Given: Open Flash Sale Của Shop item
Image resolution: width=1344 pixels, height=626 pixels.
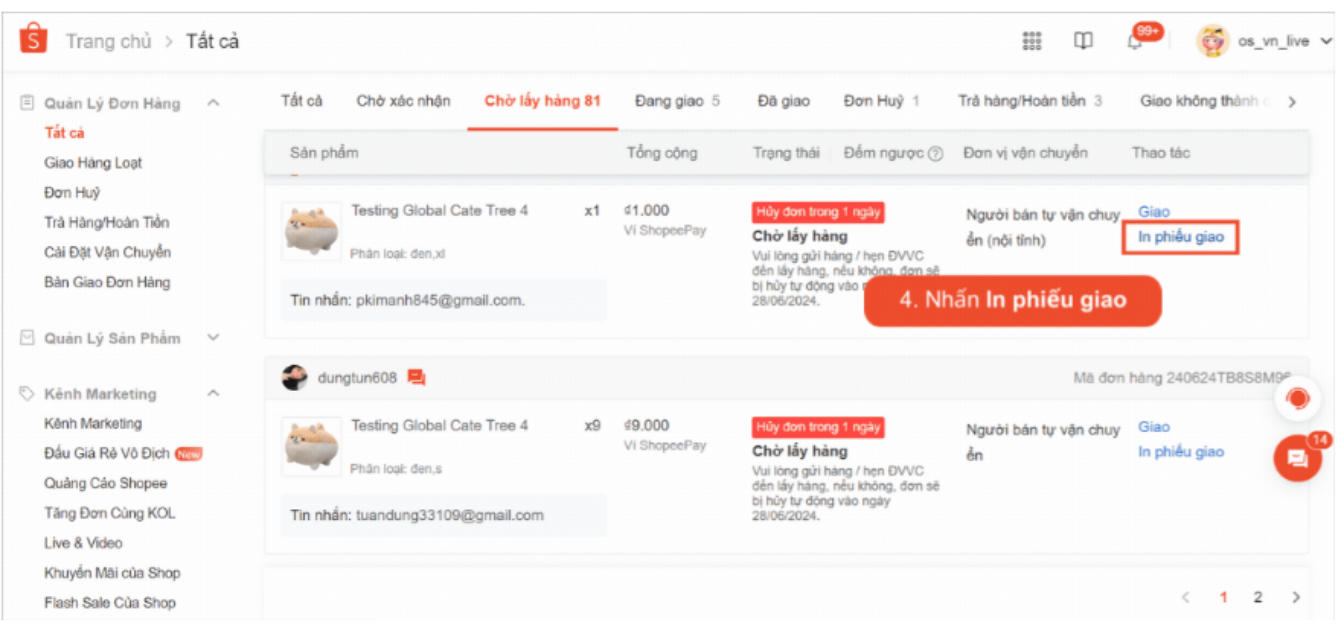Looking at the screenshot, I should (x=110, y=603).
